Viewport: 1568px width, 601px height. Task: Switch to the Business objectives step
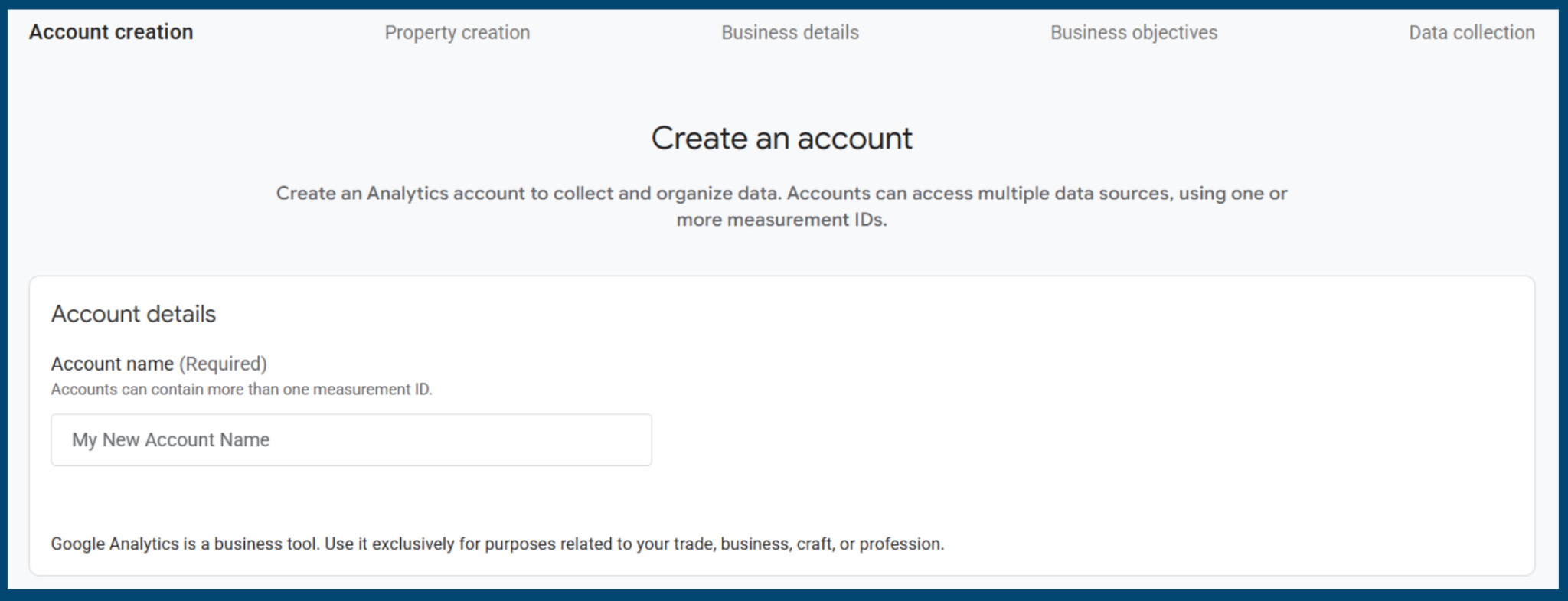(x=1134, y=33)
